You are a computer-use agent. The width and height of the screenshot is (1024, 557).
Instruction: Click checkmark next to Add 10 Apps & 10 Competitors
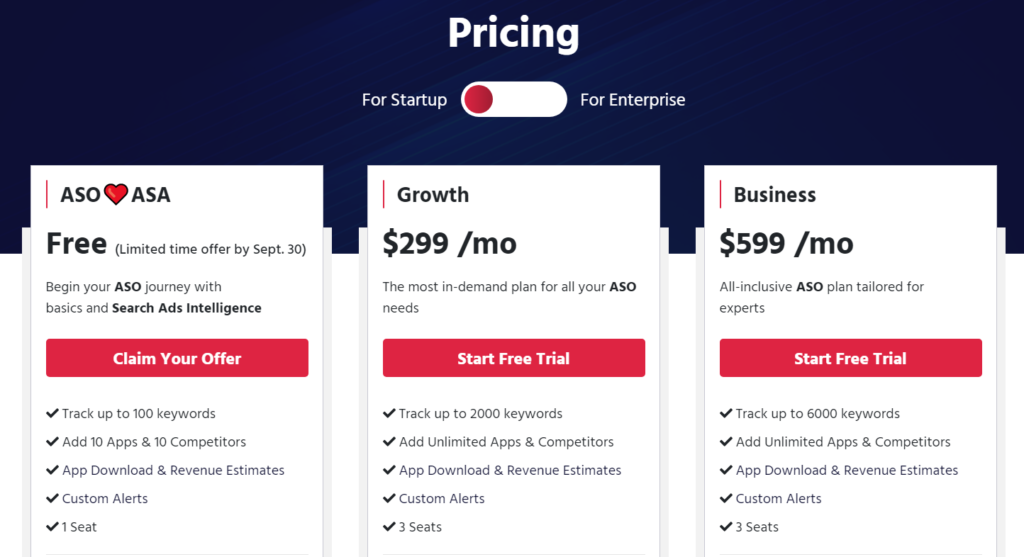(52, 441)
